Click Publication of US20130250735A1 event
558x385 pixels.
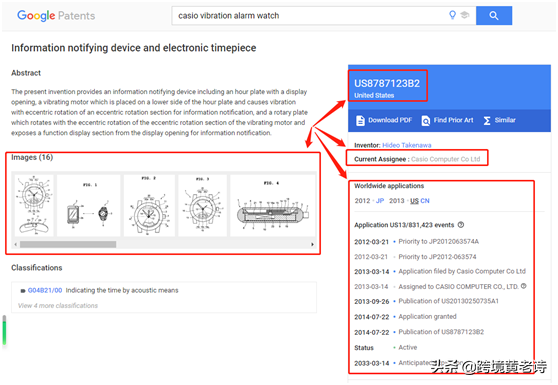pyautogui.click(x=448, y=301)
